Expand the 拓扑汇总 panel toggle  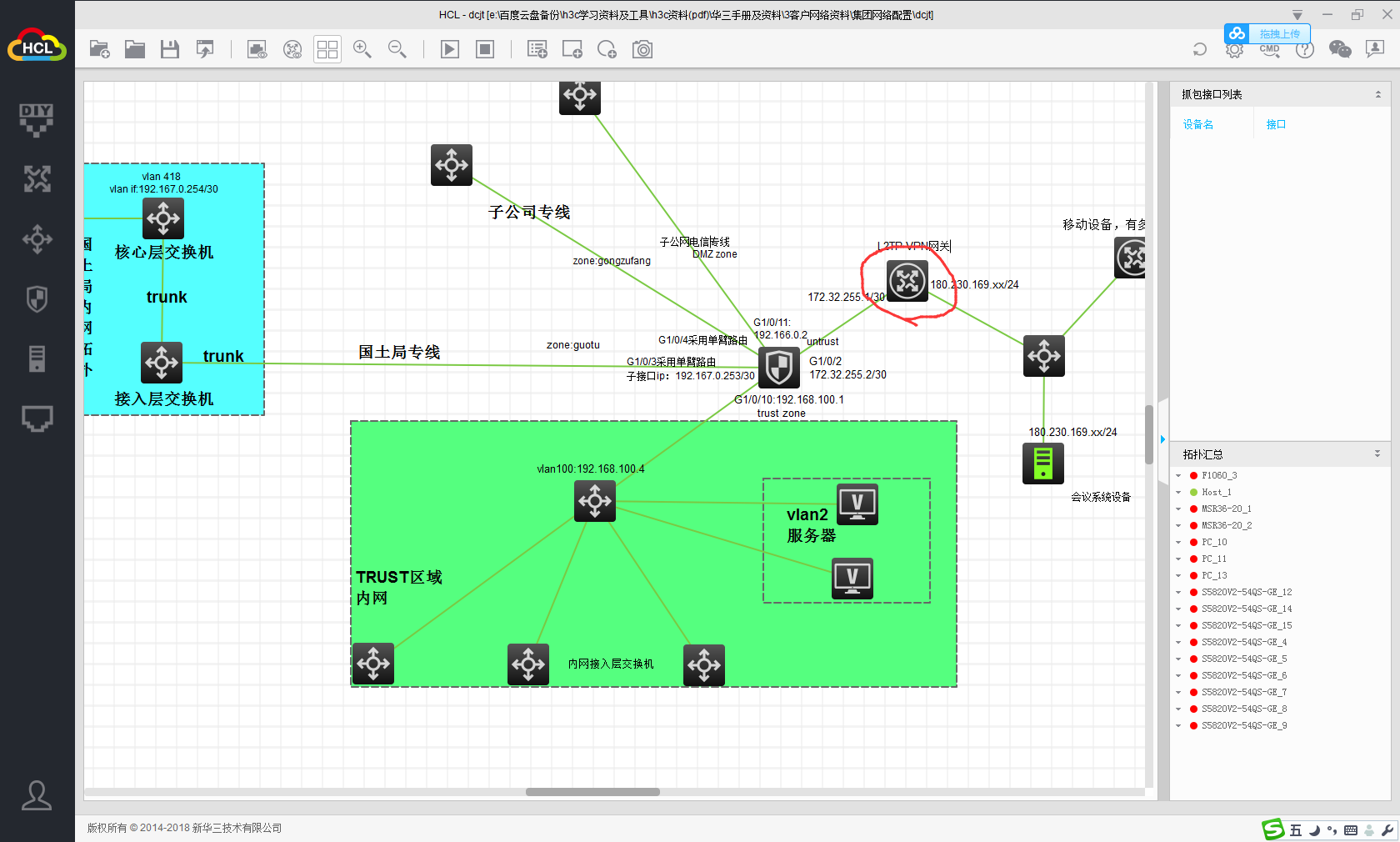click(x=1377, y=454)
